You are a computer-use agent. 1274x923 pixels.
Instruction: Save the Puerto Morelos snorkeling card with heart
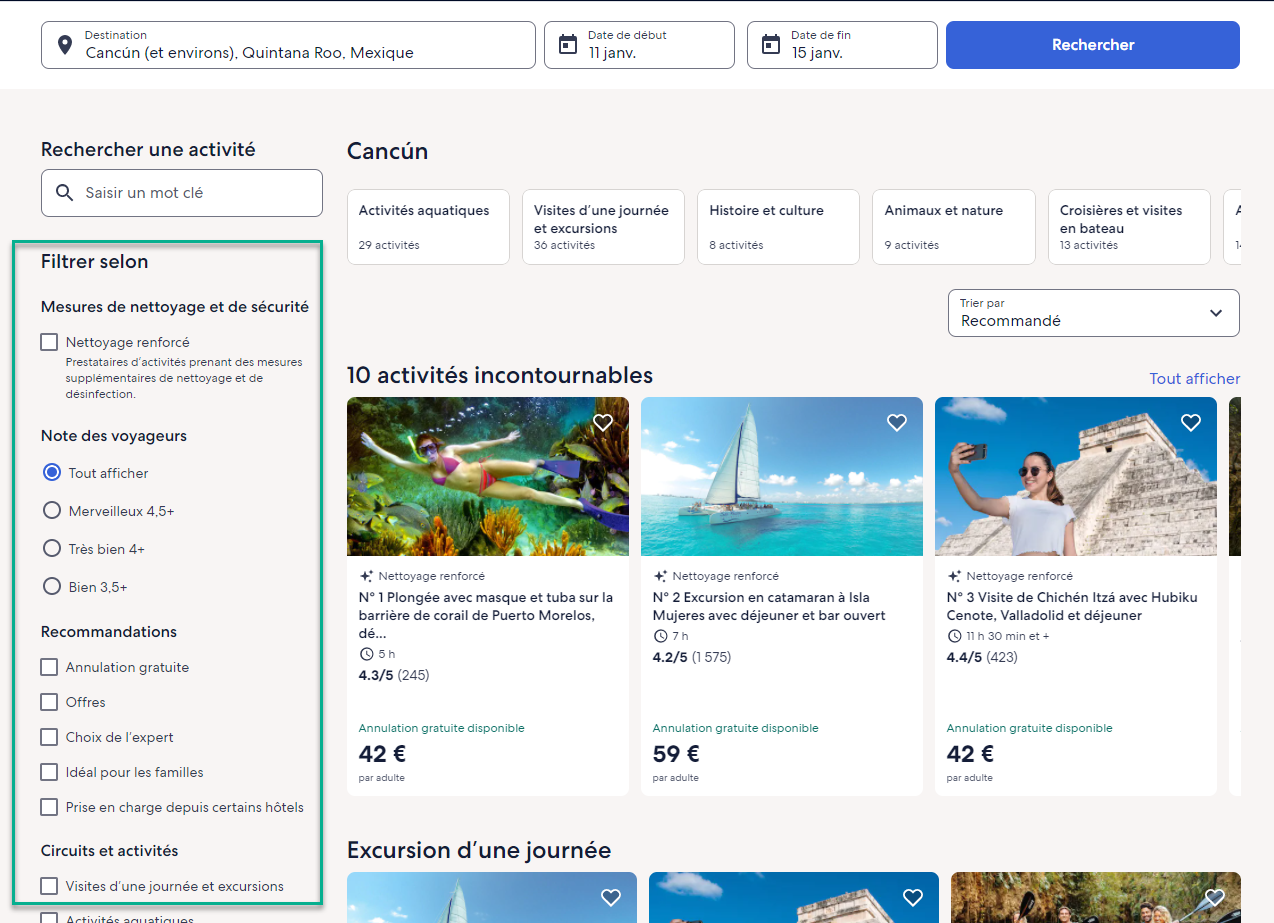[x=603, y=423]
